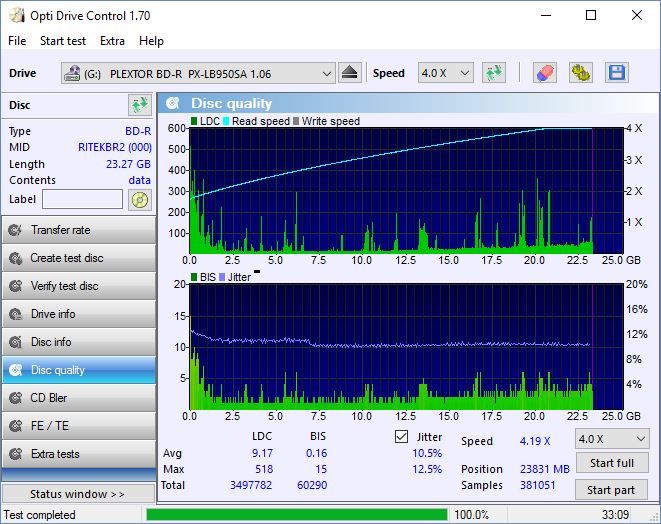The width and height of the screenshot is (661, 524).
Task: Click the Disc quality header disc icon
Action: [x=173, y=103]
